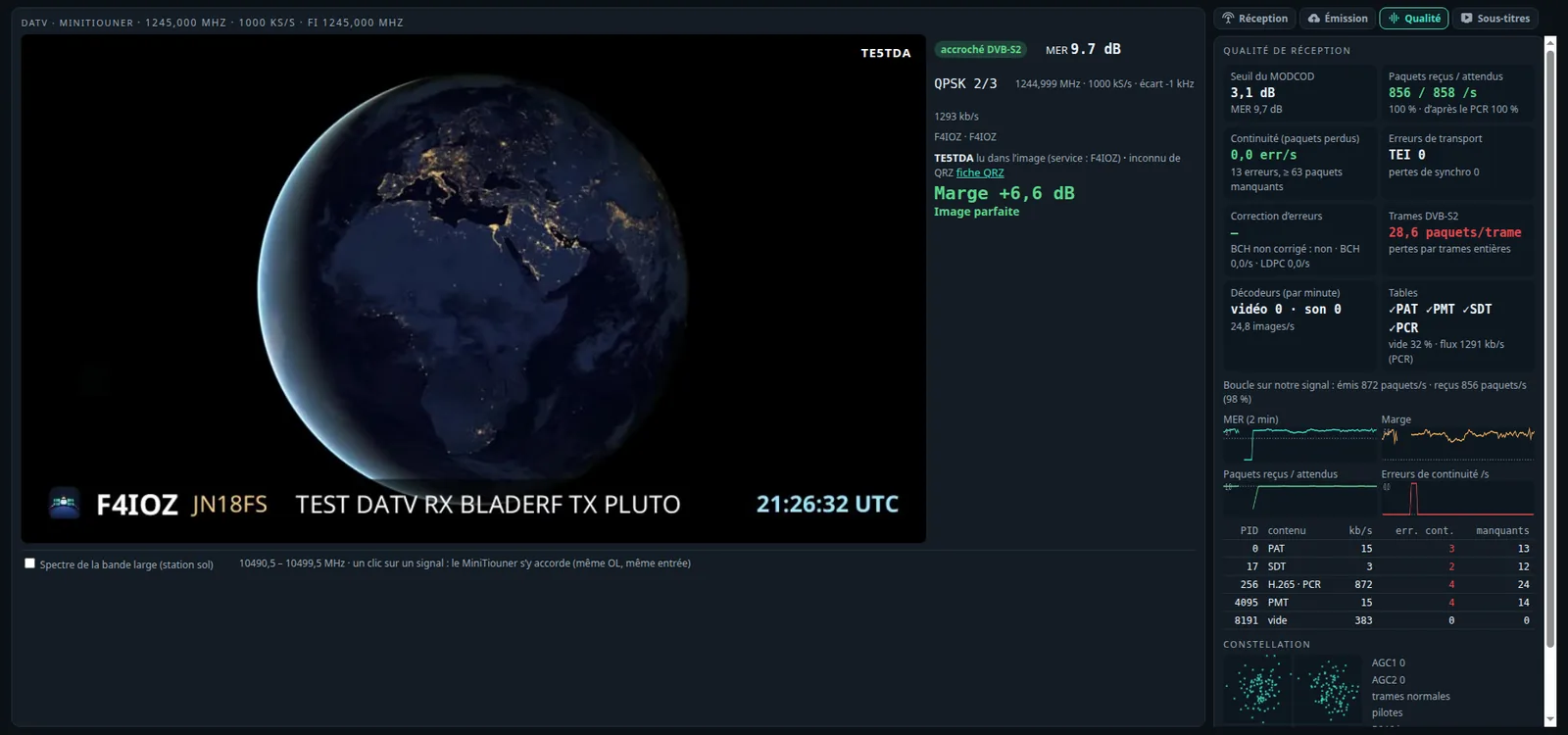Select the Qualité tab

(x=1414, y=19)
